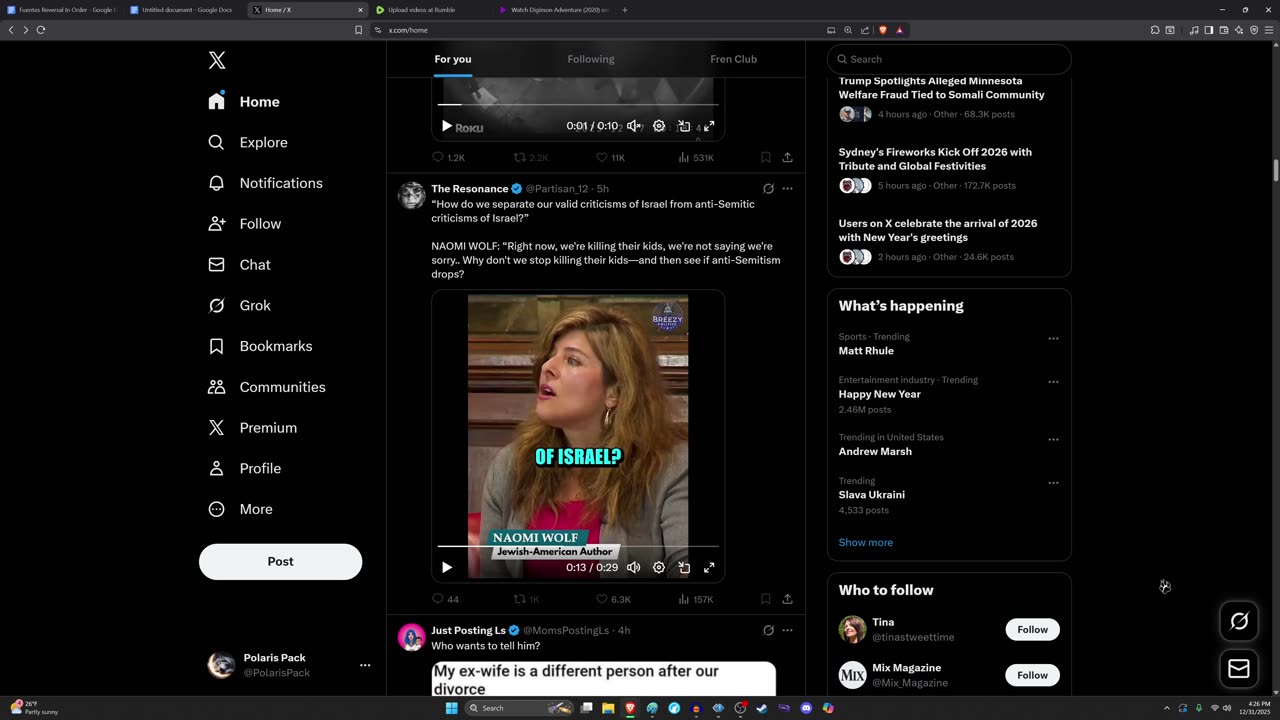Open Discord from the Windows taskbar
The width and height of the screenshot is (1280, 720).
[x=806, y=708]
